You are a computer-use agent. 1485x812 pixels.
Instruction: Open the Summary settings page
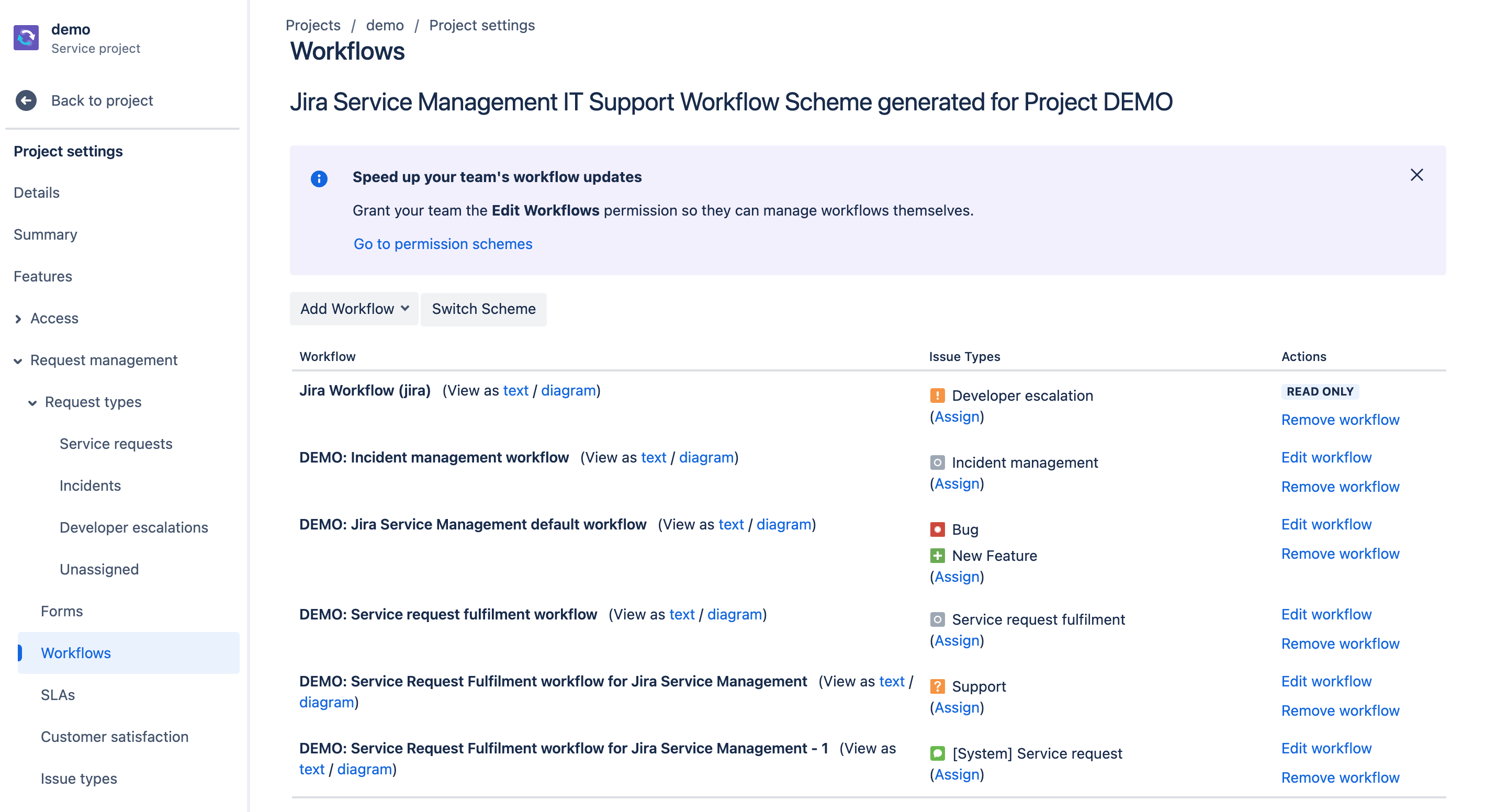[x=45, y=234]
